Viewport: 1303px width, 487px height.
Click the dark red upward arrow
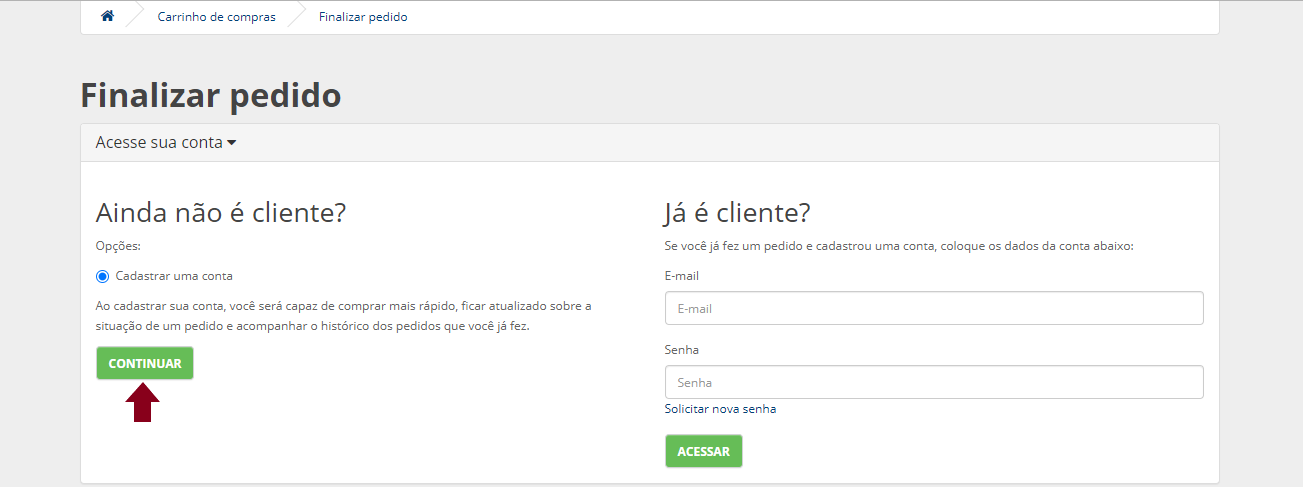click(142, 403)
